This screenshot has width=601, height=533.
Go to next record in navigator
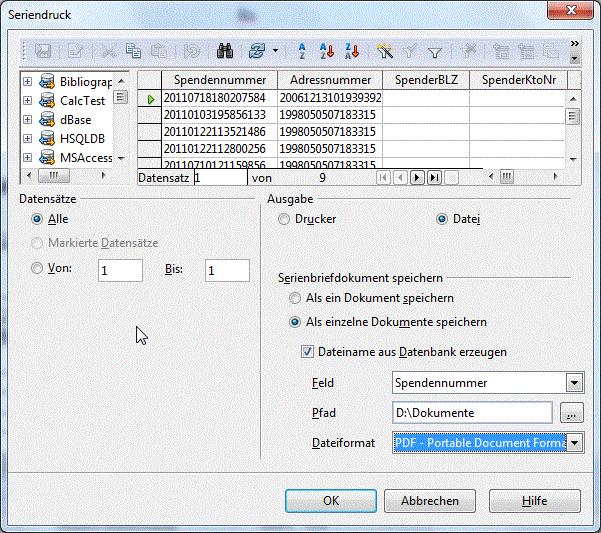[417, 177]
